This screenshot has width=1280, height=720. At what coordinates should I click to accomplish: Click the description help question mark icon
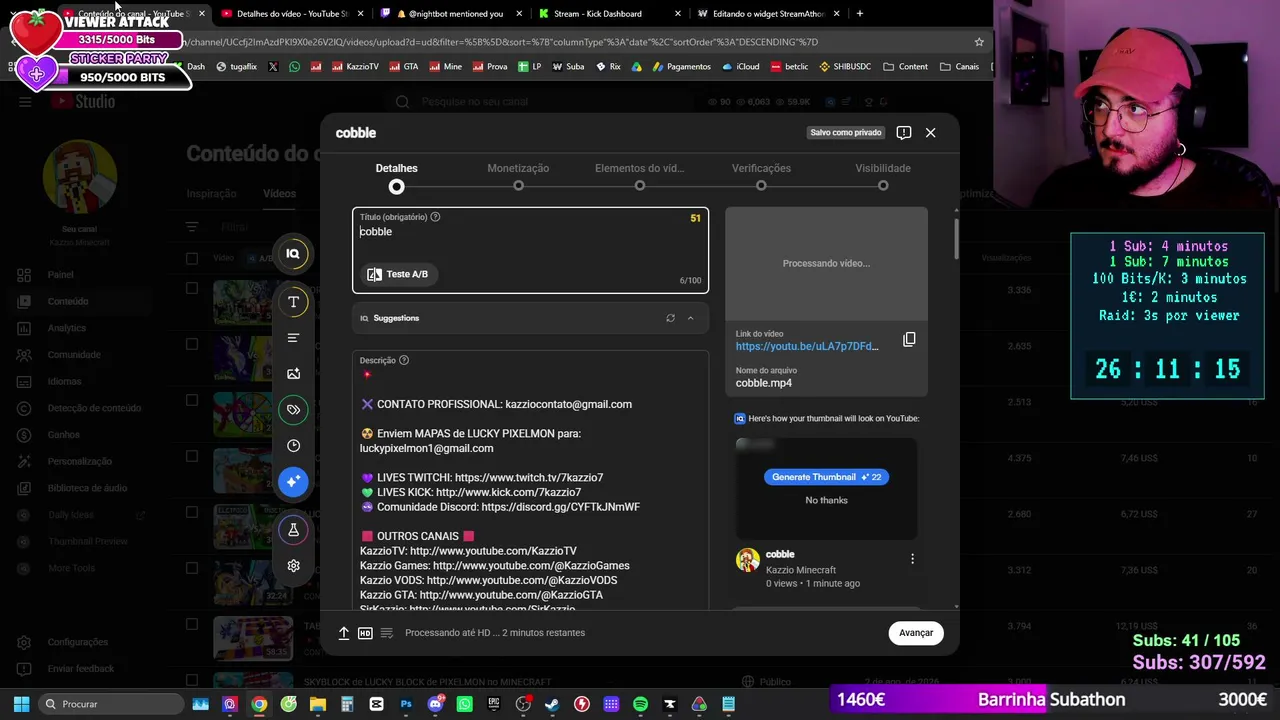(404, 360)
